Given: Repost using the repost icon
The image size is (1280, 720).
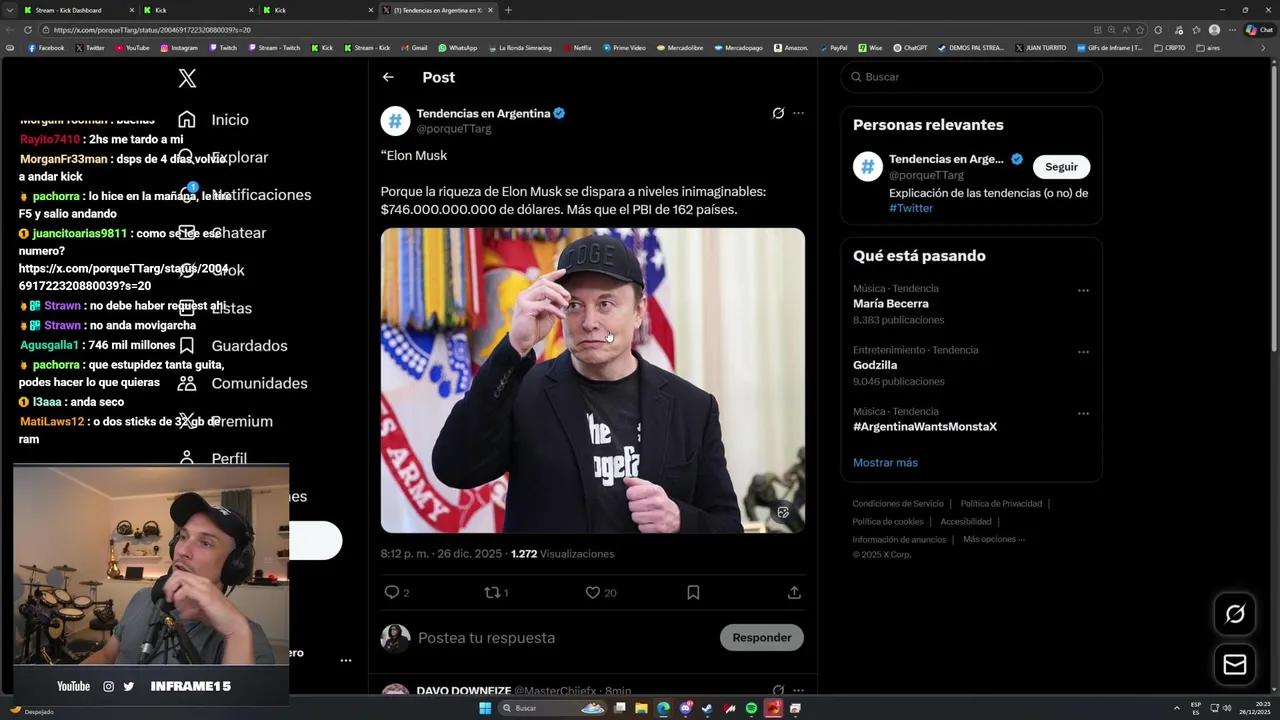Looking at the screenshot, I should 491,592.
